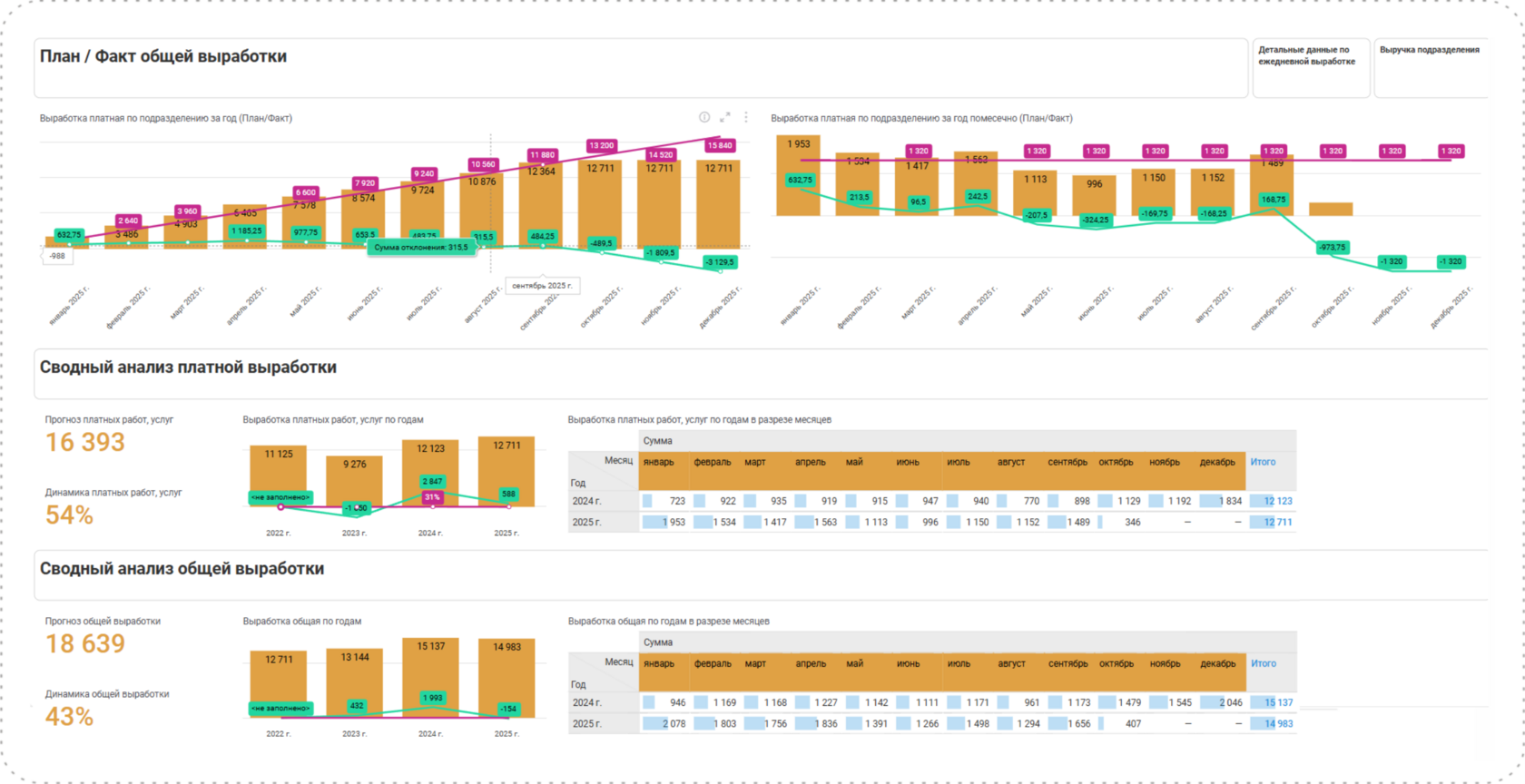Select the 54% paid works dynamics value

(x=69, y=515)
